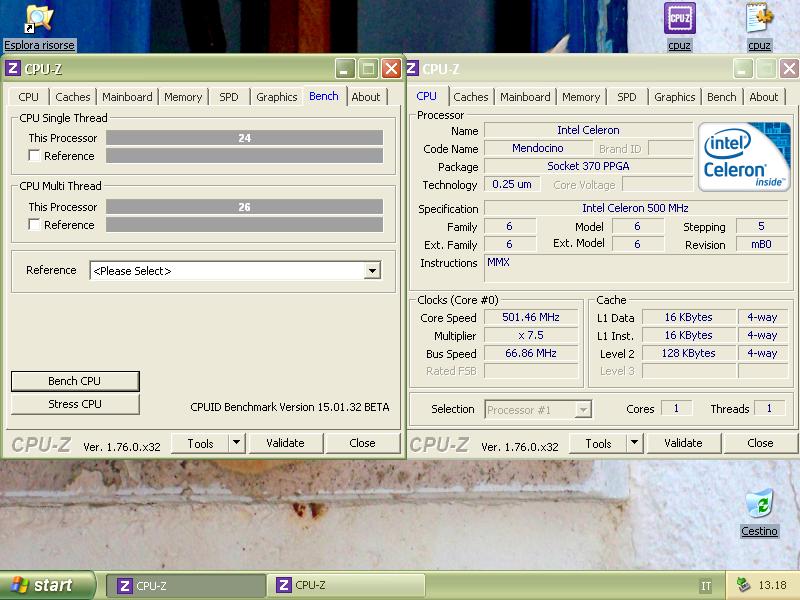800x600 pixels.
Task: Open the purple cpuz desktop icon
Action: [680, 19]
